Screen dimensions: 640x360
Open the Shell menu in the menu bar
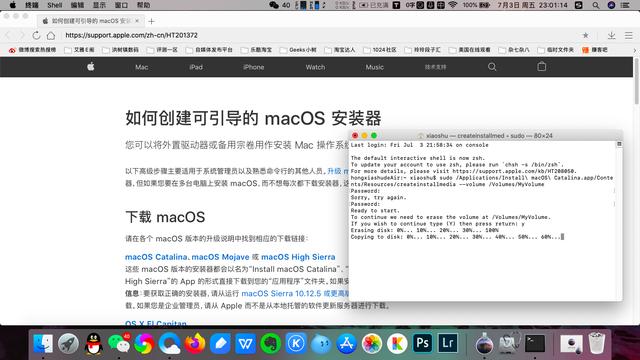(x=55, y=5)
